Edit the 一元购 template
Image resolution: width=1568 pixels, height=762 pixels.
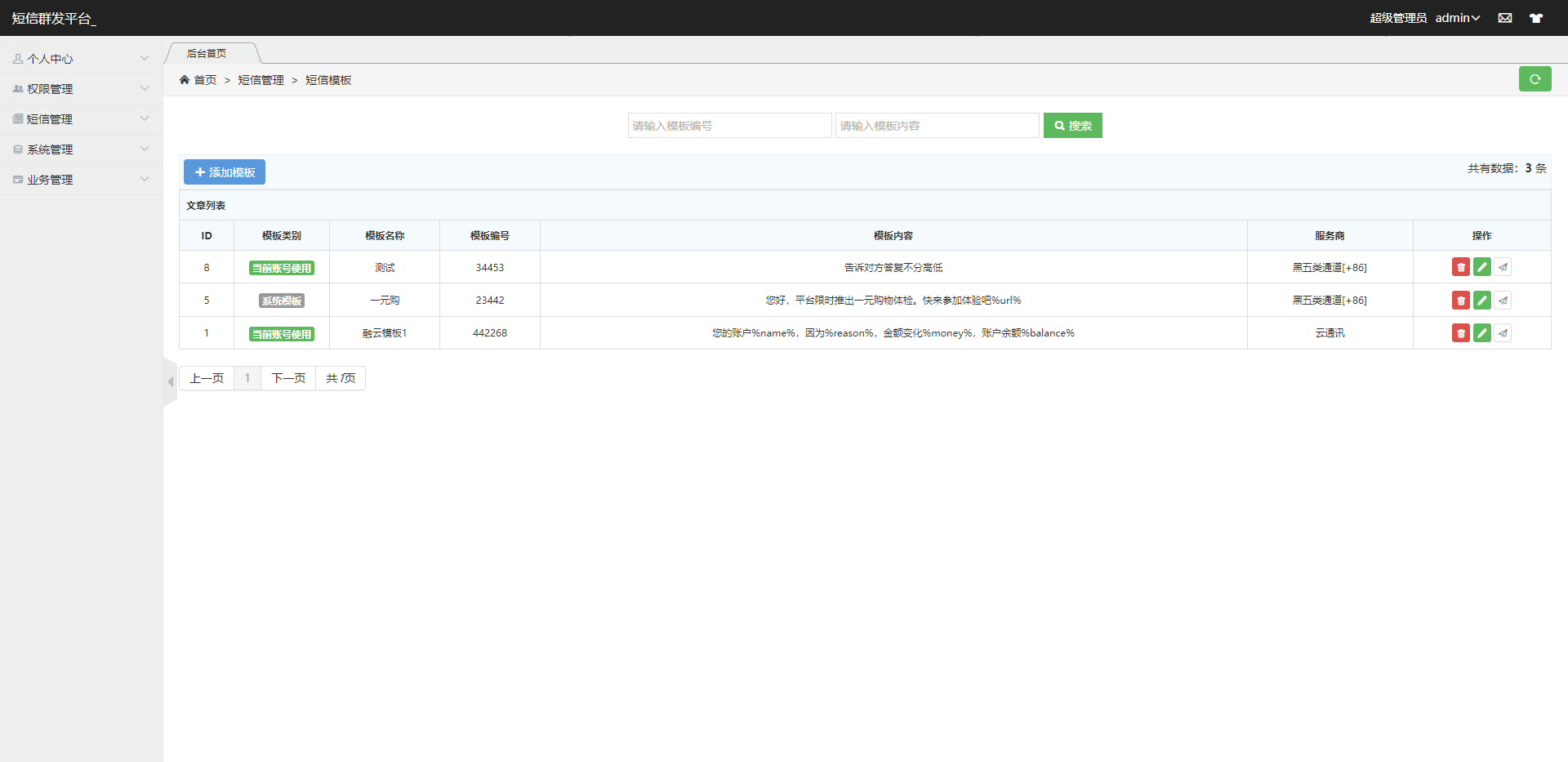tap(1481, 301)
